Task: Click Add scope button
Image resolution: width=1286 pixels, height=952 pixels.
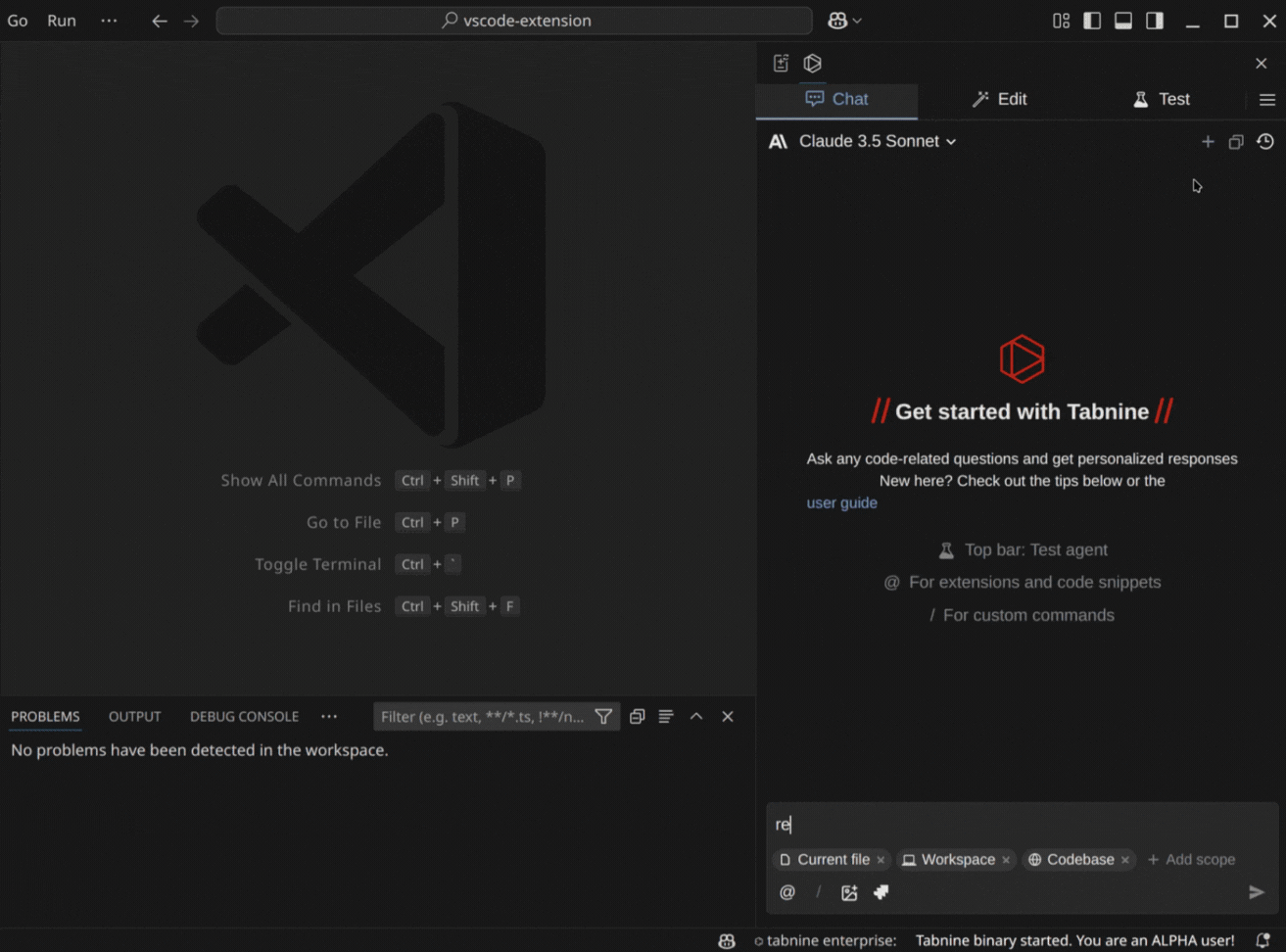Action: click(1191, 859)
